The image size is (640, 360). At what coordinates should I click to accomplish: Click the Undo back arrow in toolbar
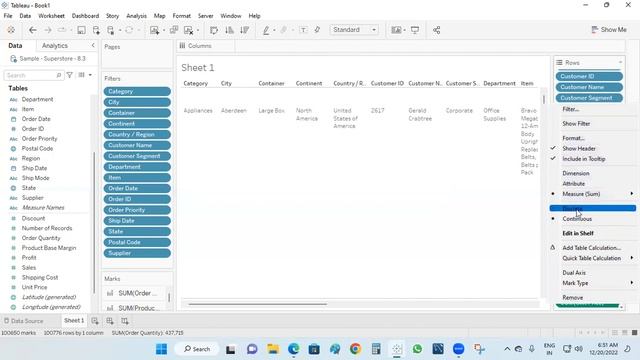point(33,30)
